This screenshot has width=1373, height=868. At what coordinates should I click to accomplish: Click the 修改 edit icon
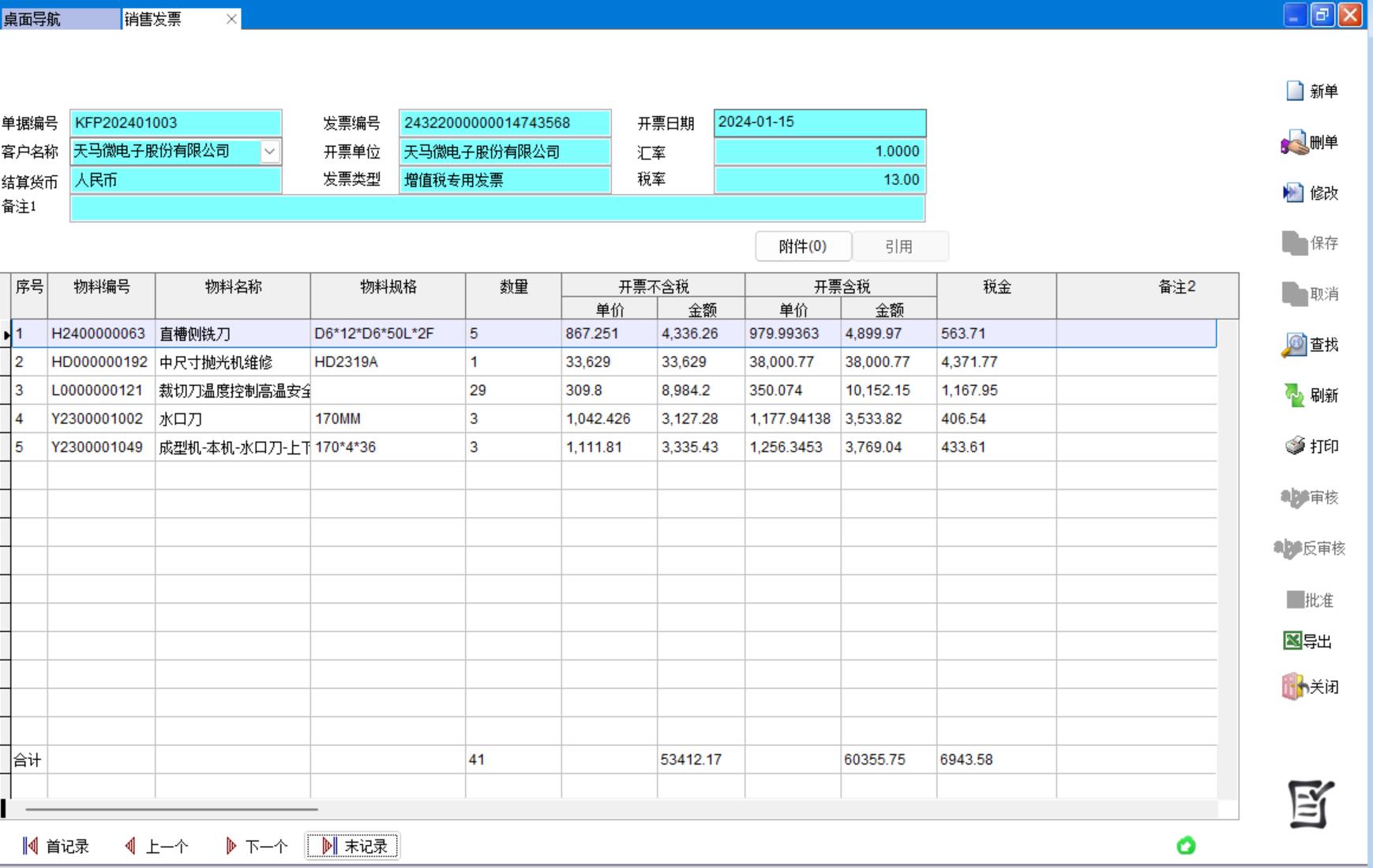coord(1294,193)
